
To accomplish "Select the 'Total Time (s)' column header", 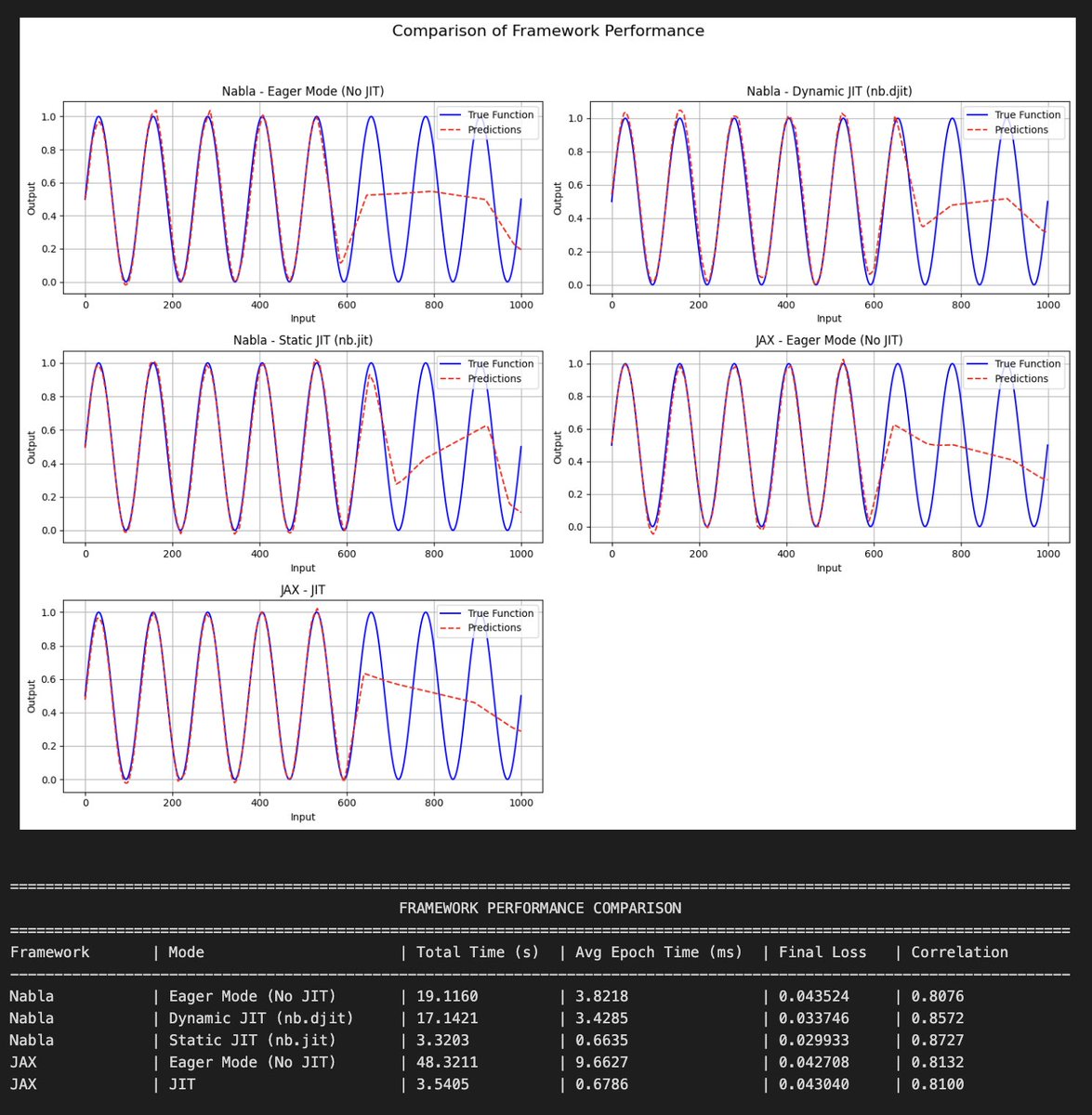I will (x=478, y=952).
